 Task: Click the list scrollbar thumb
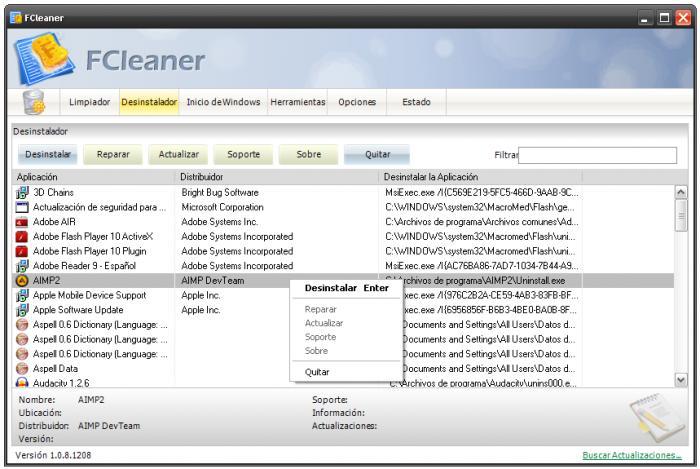pyautogui.click(x=681, y=216)
